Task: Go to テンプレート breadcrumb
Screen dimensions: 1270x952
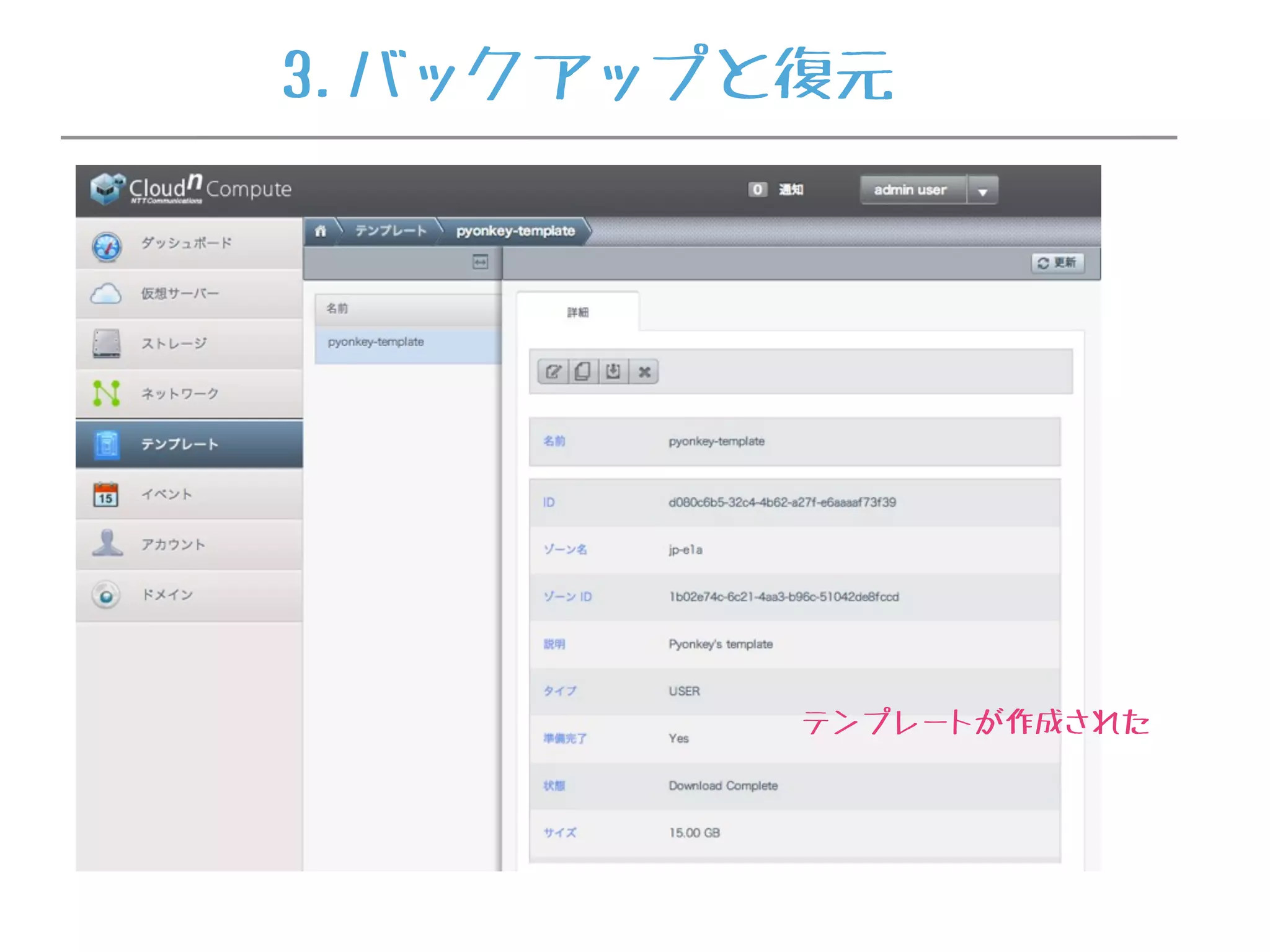Action: pyautogui.click(x=391, y=231)
